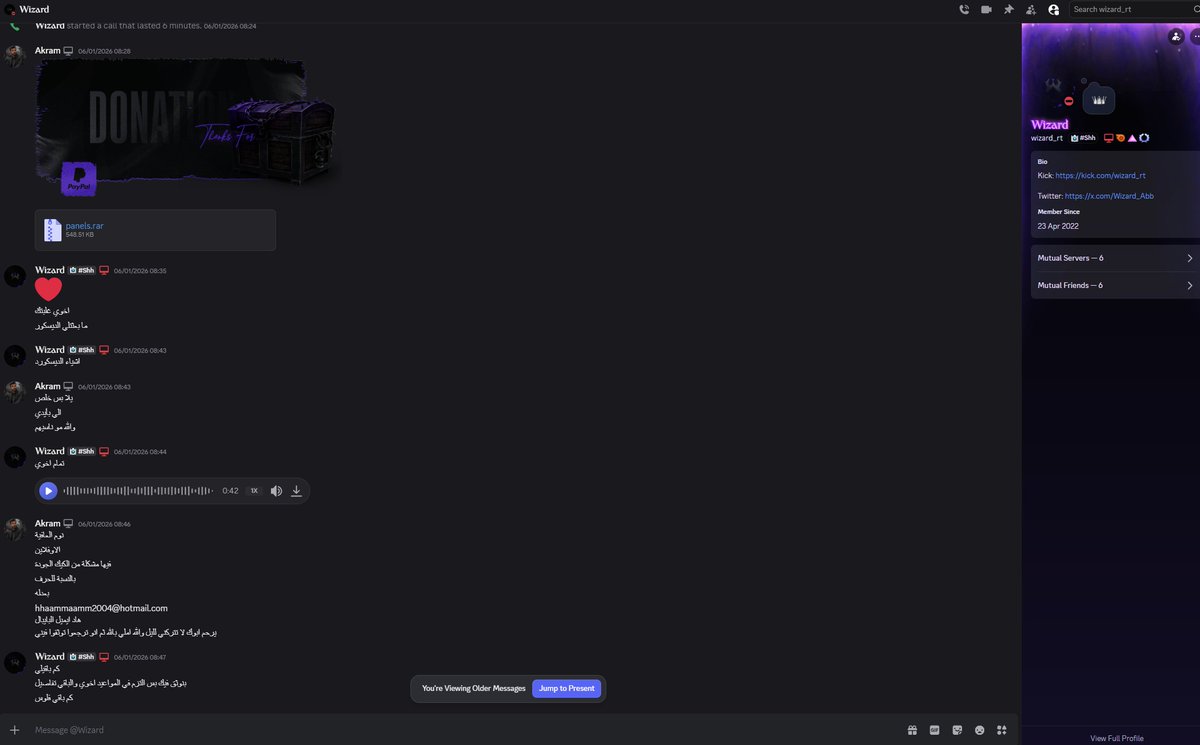Add friends to DM
This screenshot has height=745, width=1200.
tap(1031, 9)
